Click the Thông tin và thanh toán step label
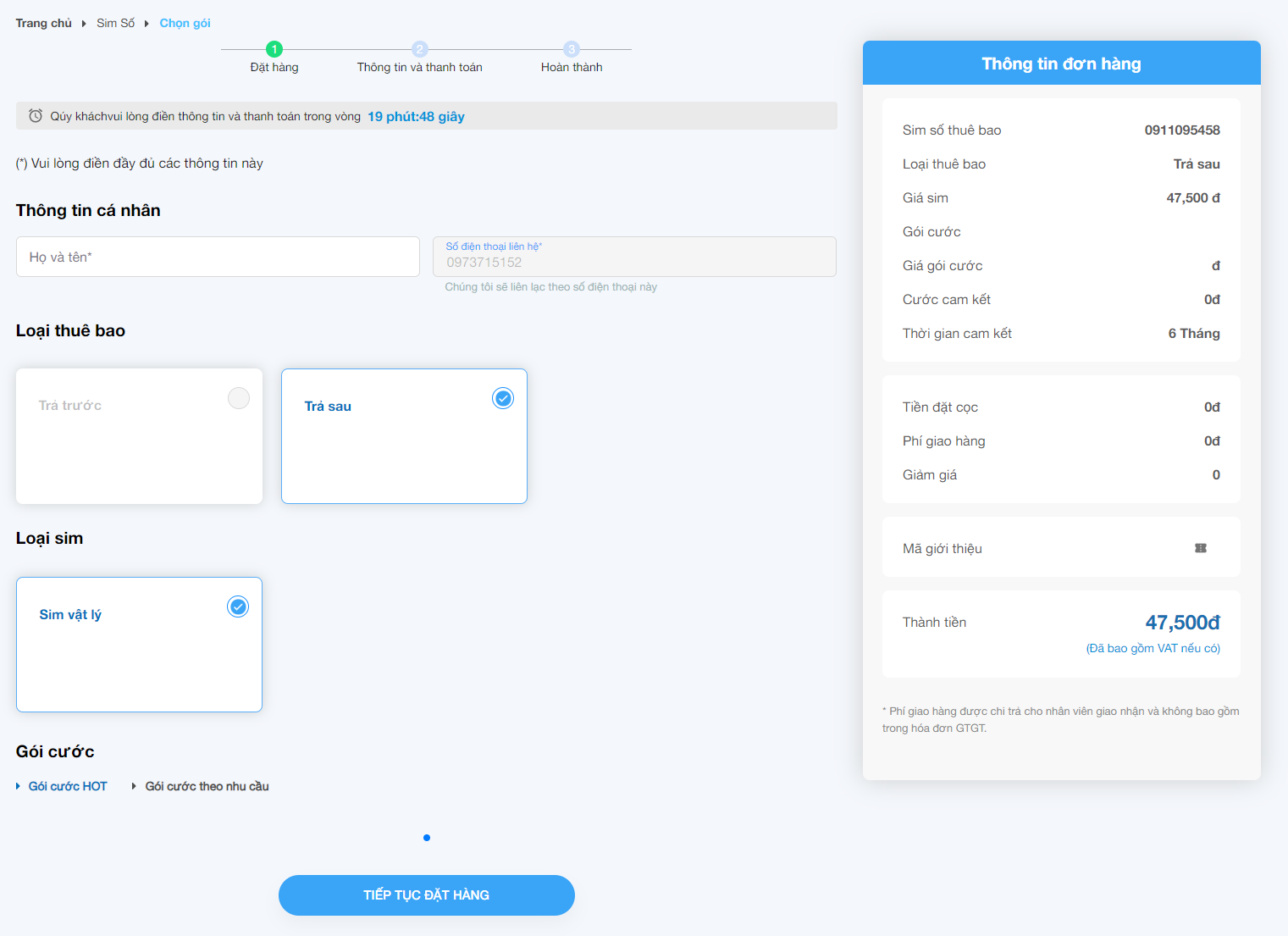Screen dimensions: 1288x936 click(x=420, y=67)
